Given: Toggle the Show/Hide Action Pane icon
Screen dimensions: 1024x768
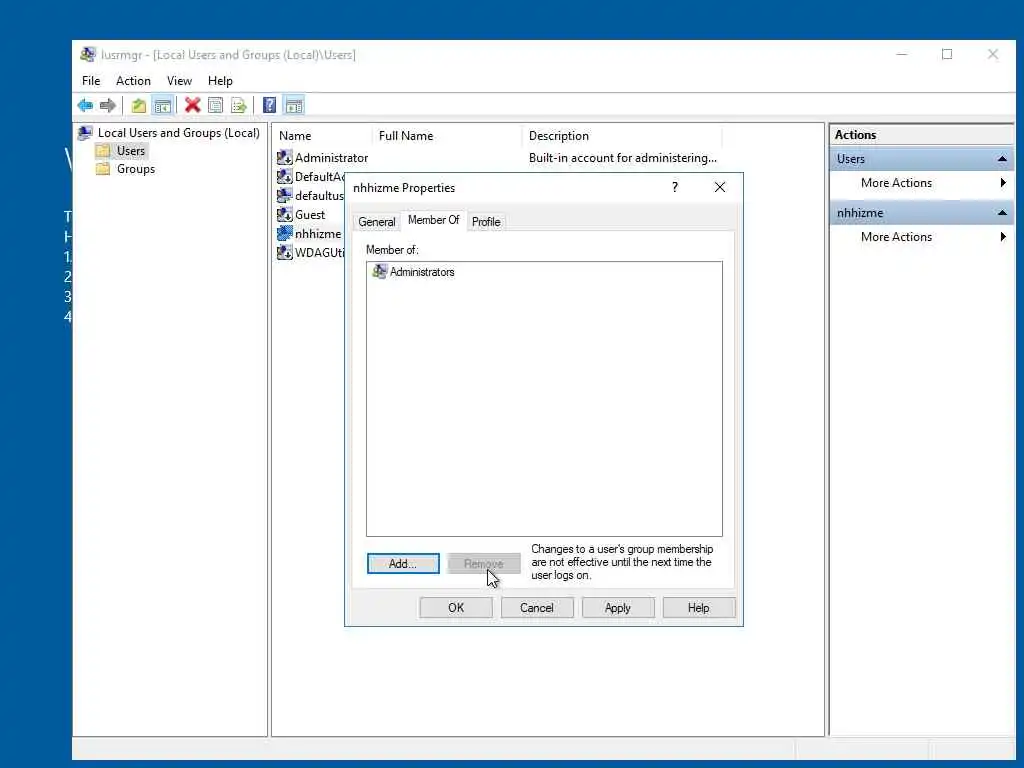Looking at the screenshot, I should click(295, 105).
